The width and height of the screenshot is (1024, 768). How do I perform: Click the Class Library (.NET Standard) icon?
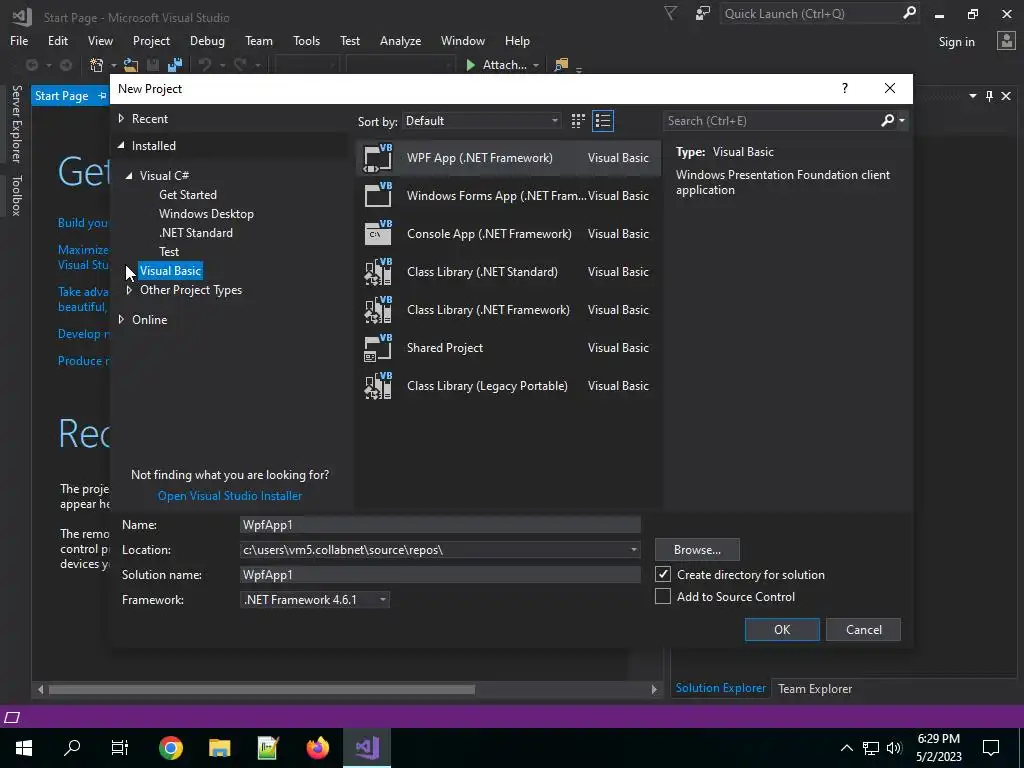tap(378, 272)
